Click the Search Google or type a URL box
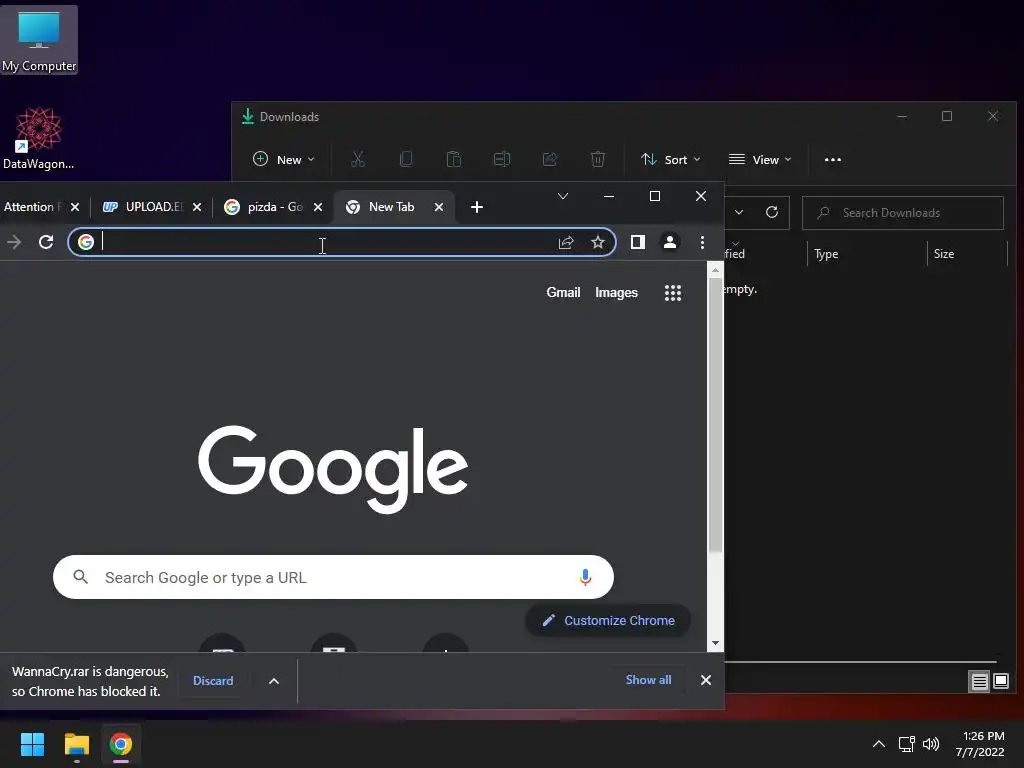The width and height of the screenshot is (1024, 768). pyautogui.click(x=333, y=577)
